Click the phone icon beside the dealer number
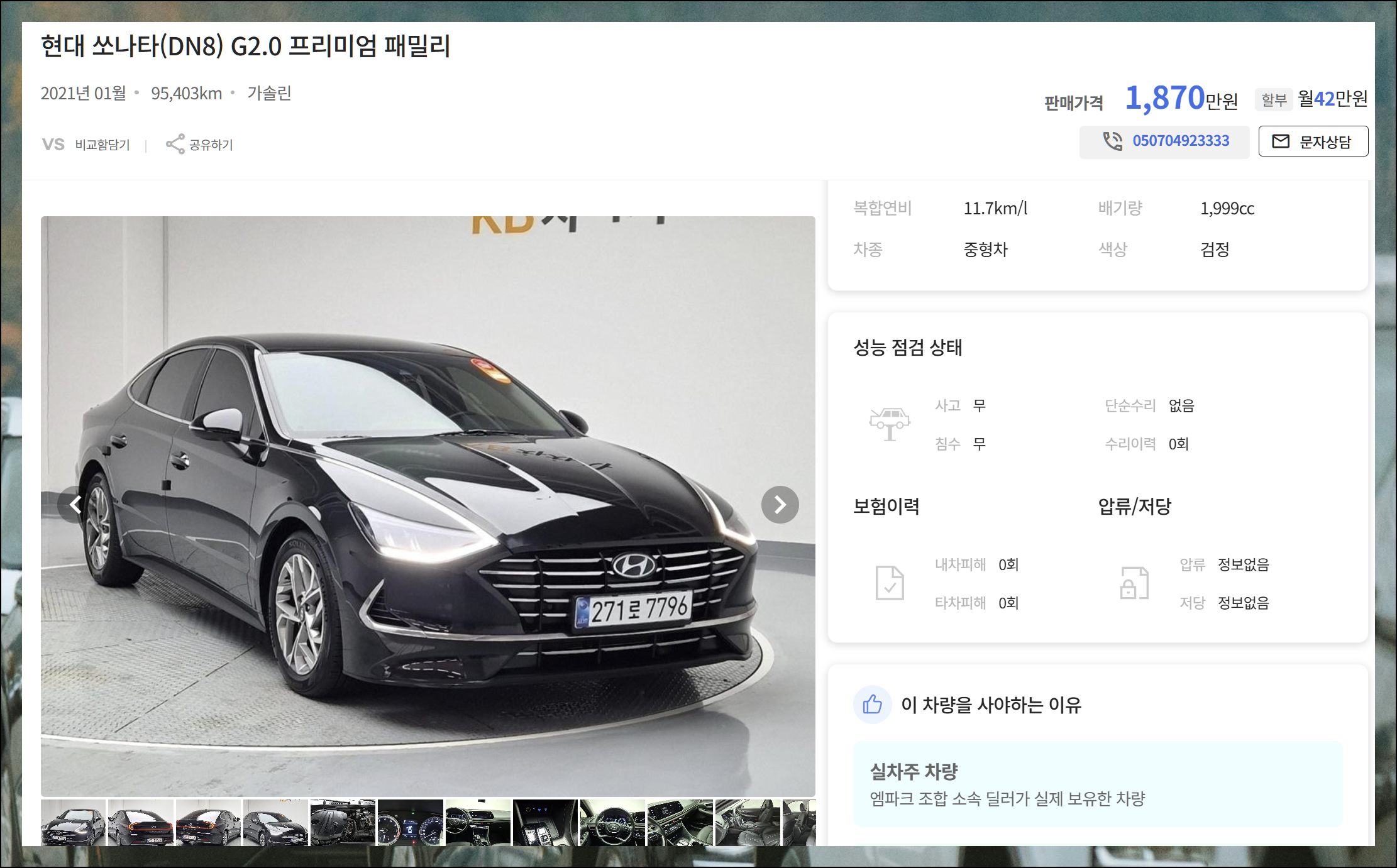Viewport: 1397px width, 868px height. [x=1112, y=141]
